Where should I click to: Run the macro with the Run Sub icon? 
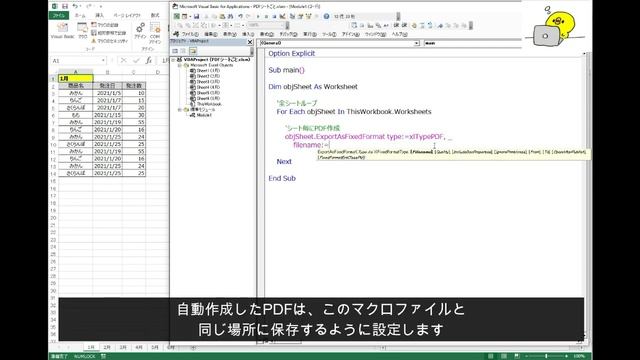pyautogui.click(x=258, y=16)
